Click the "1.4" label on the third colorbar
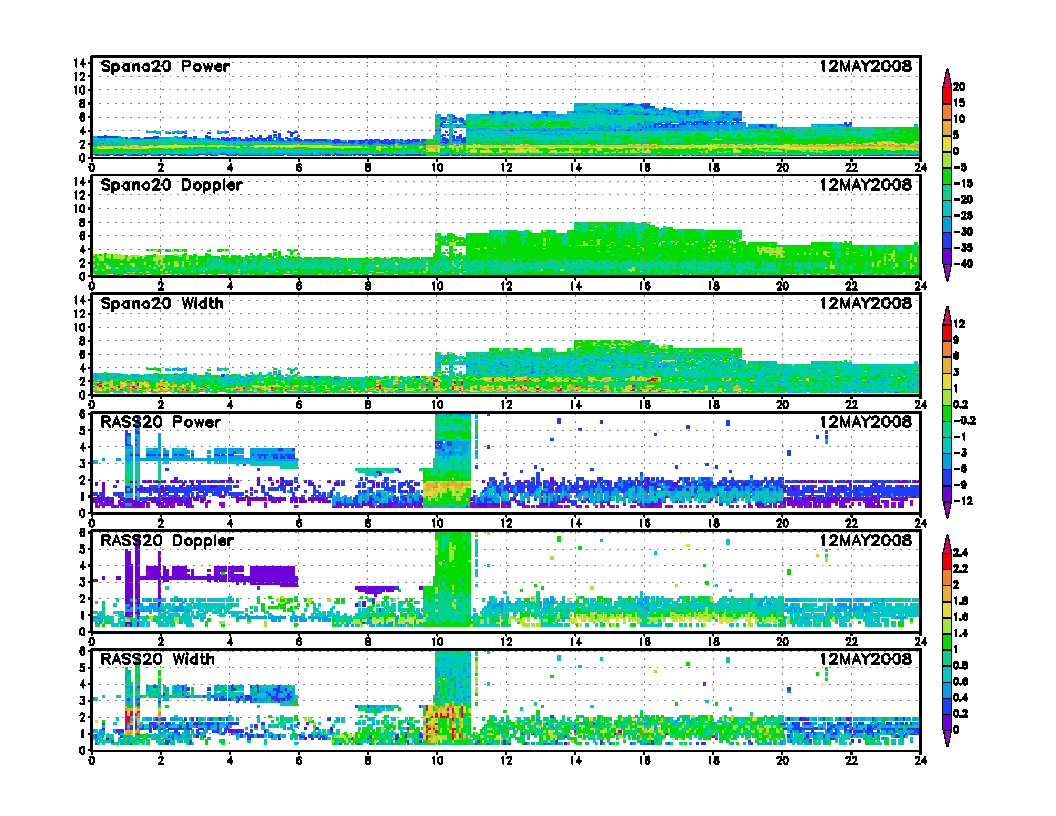Image resolution: width=1056 pixels, height=816 pixels. [961, 634]
